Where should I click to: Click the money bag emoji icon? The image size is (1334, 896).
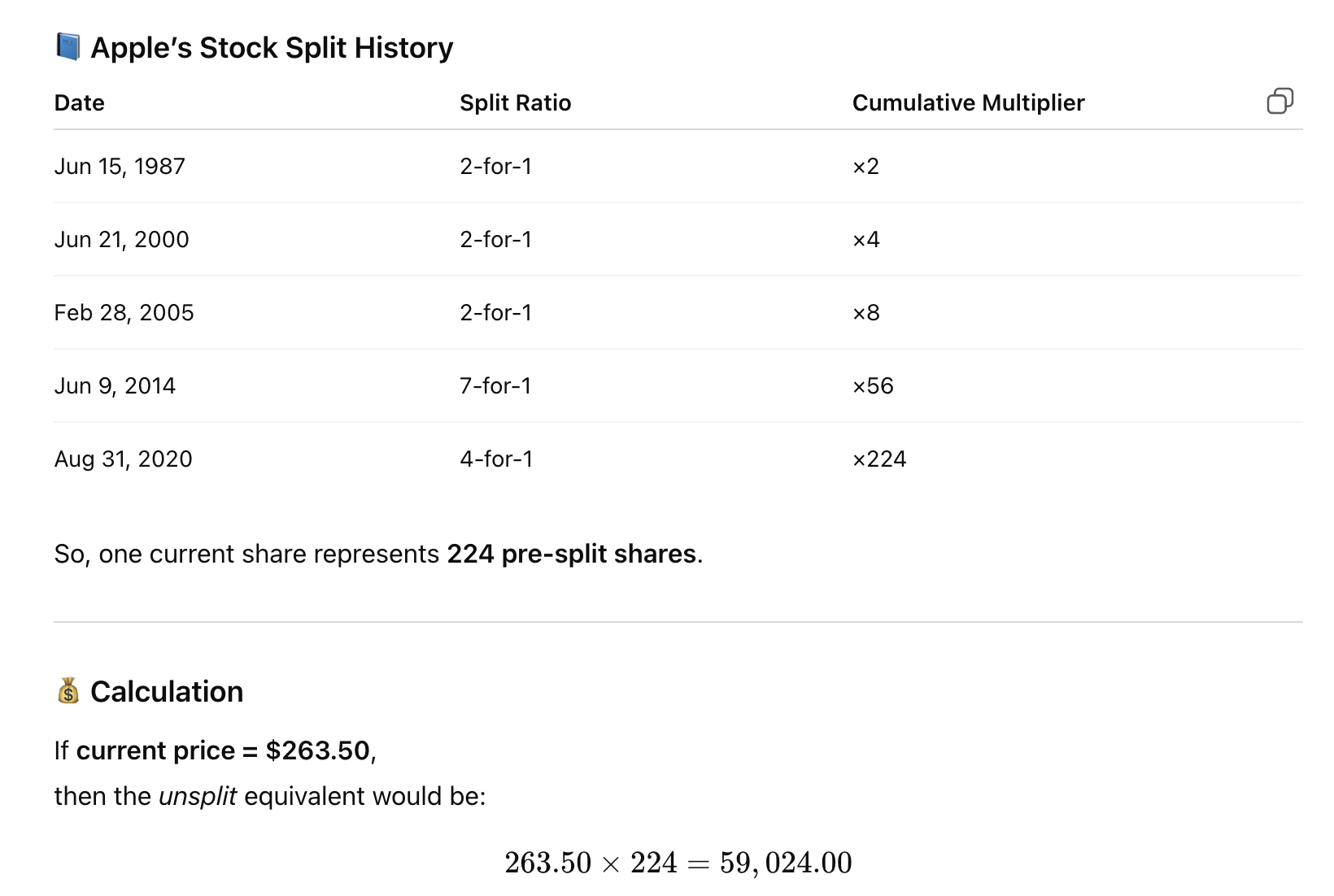click(68, 691)
